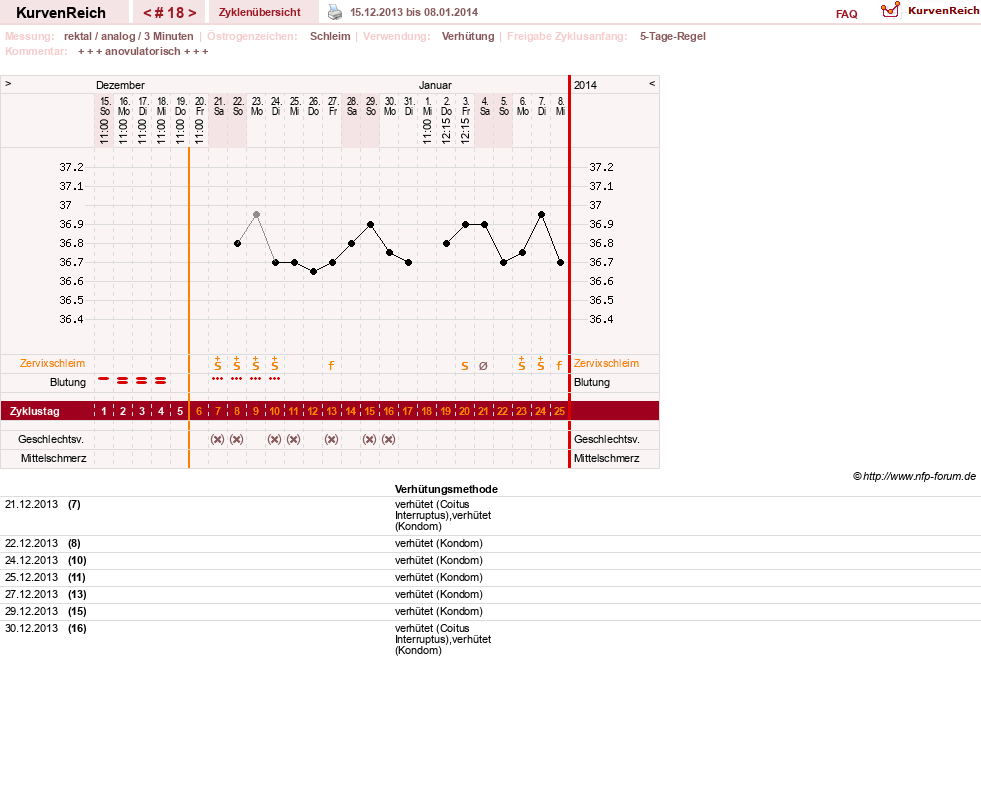Click temperature point on 7 January
Screen dimensions: 981x808
[x=542, y=215]
